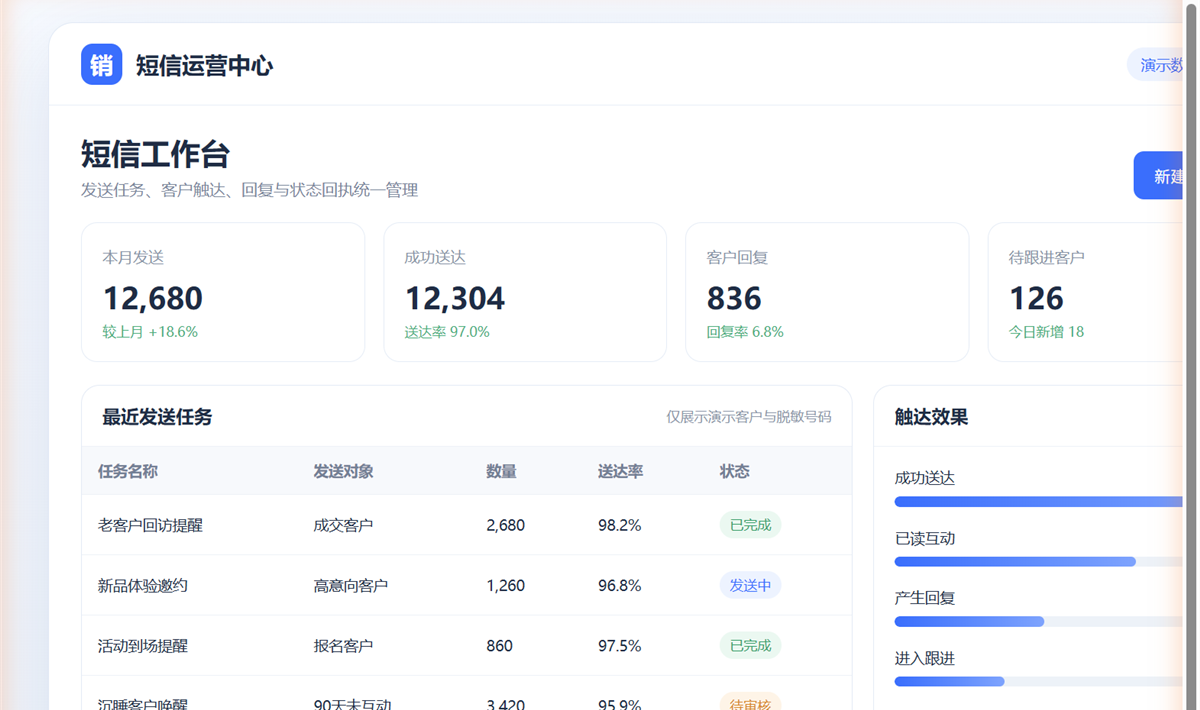The image size is (1200, 710).
Task: Click the 数量 column header
Action: pos(501,471)
